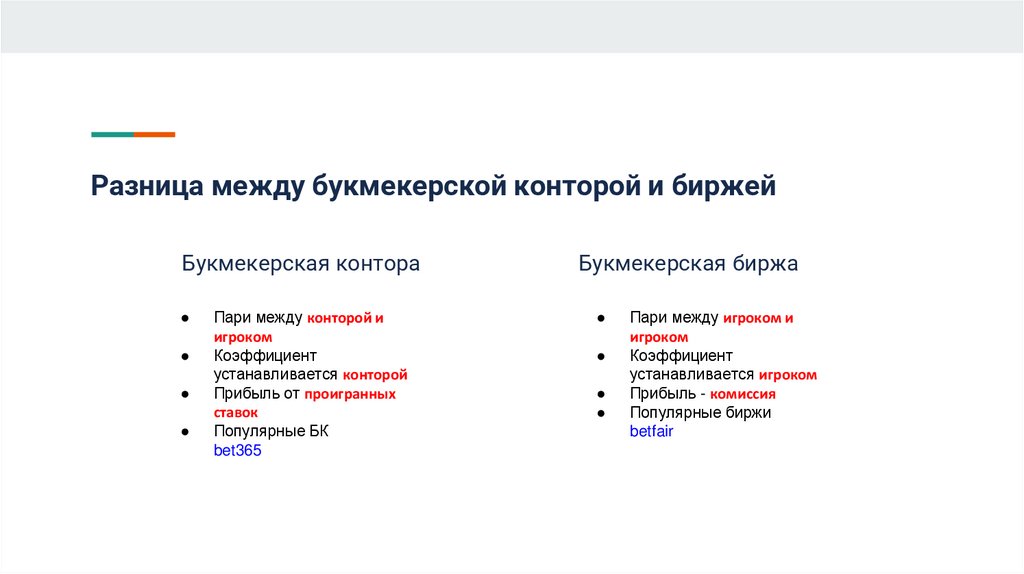Open the betfair link
The height and width of the screenshot is (574, 1024).
(651, 432)
